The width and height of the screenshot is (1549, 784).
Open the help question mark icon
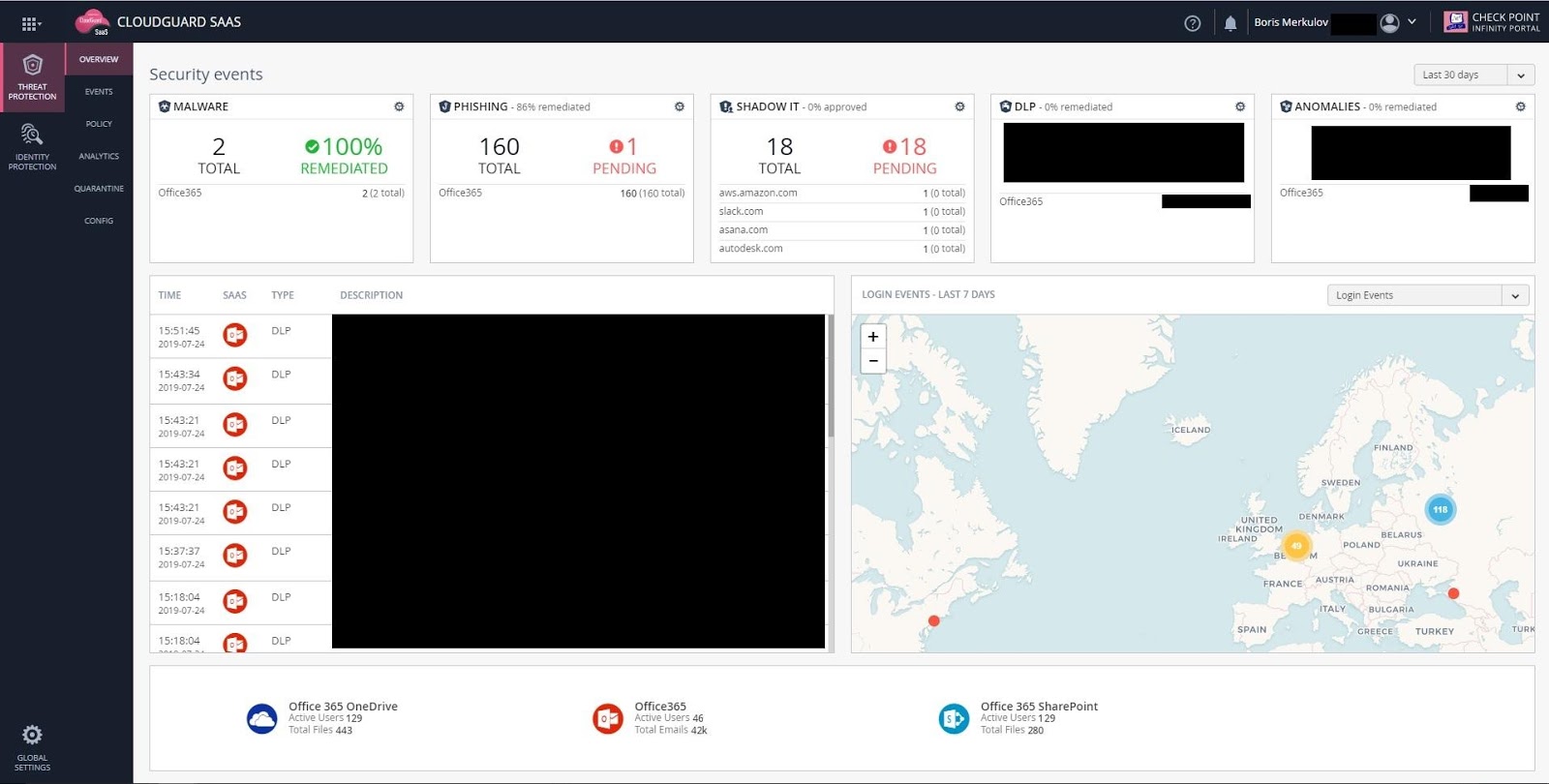1193,23
